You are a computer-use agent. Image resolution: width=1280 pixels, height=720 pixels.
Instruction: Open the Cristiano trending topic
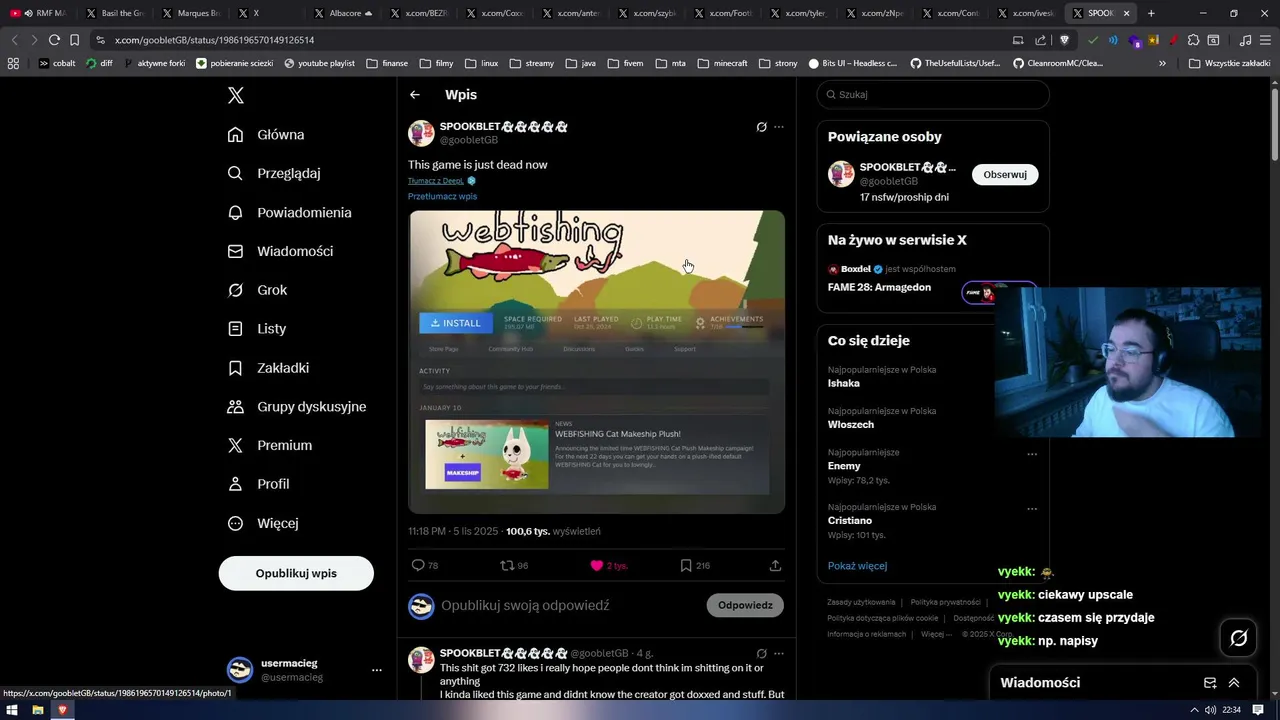(x=850, y=520)
